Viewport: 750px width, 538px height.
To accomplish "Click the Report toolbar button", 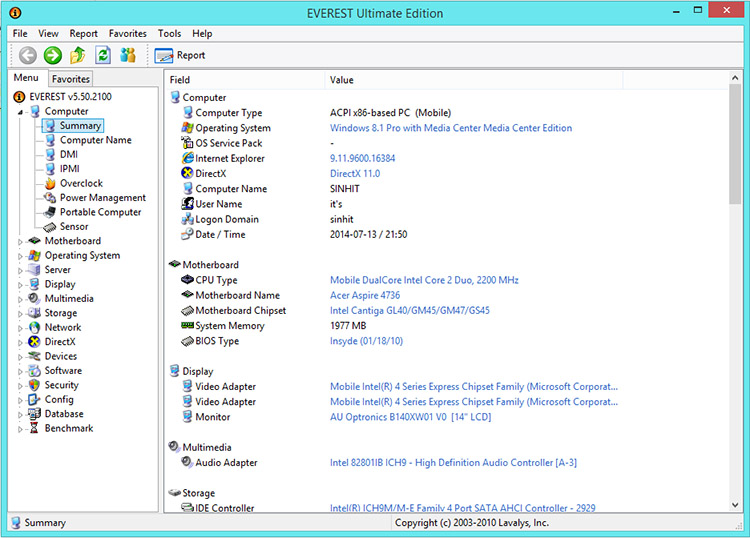I will [180, 55].
